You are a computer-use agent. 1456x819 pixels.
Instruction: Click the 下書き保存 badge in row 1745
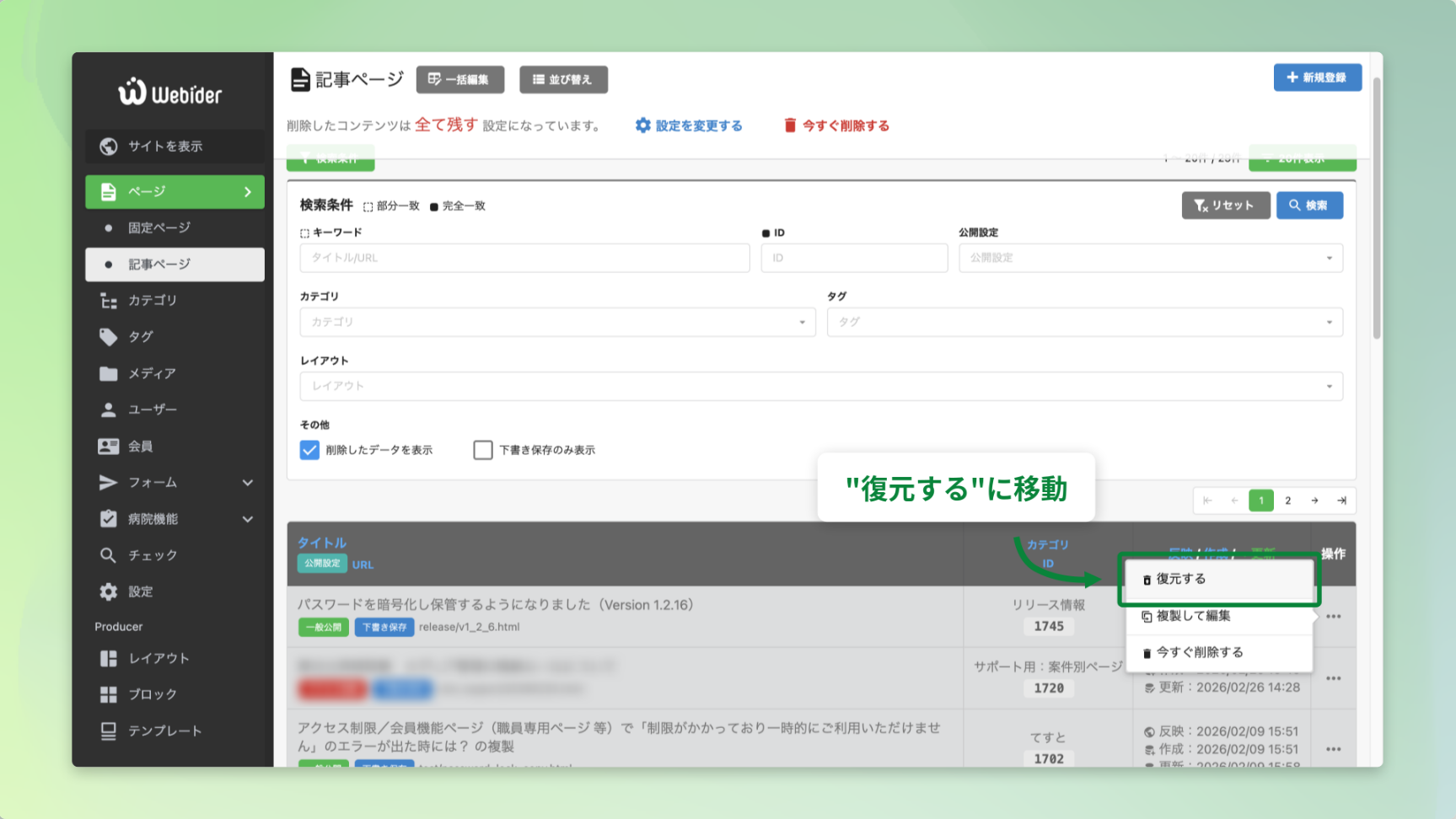tap(384, 627)
